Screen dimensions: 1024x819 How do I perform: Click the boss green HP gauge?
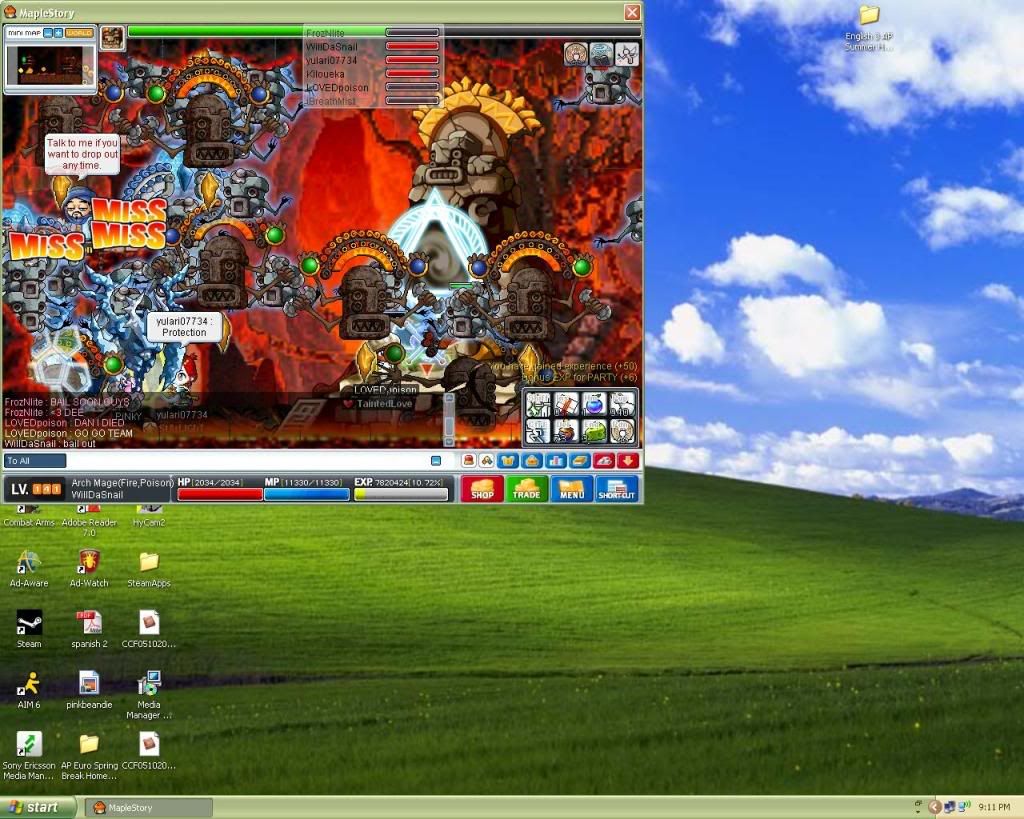[x=384, y=31]
